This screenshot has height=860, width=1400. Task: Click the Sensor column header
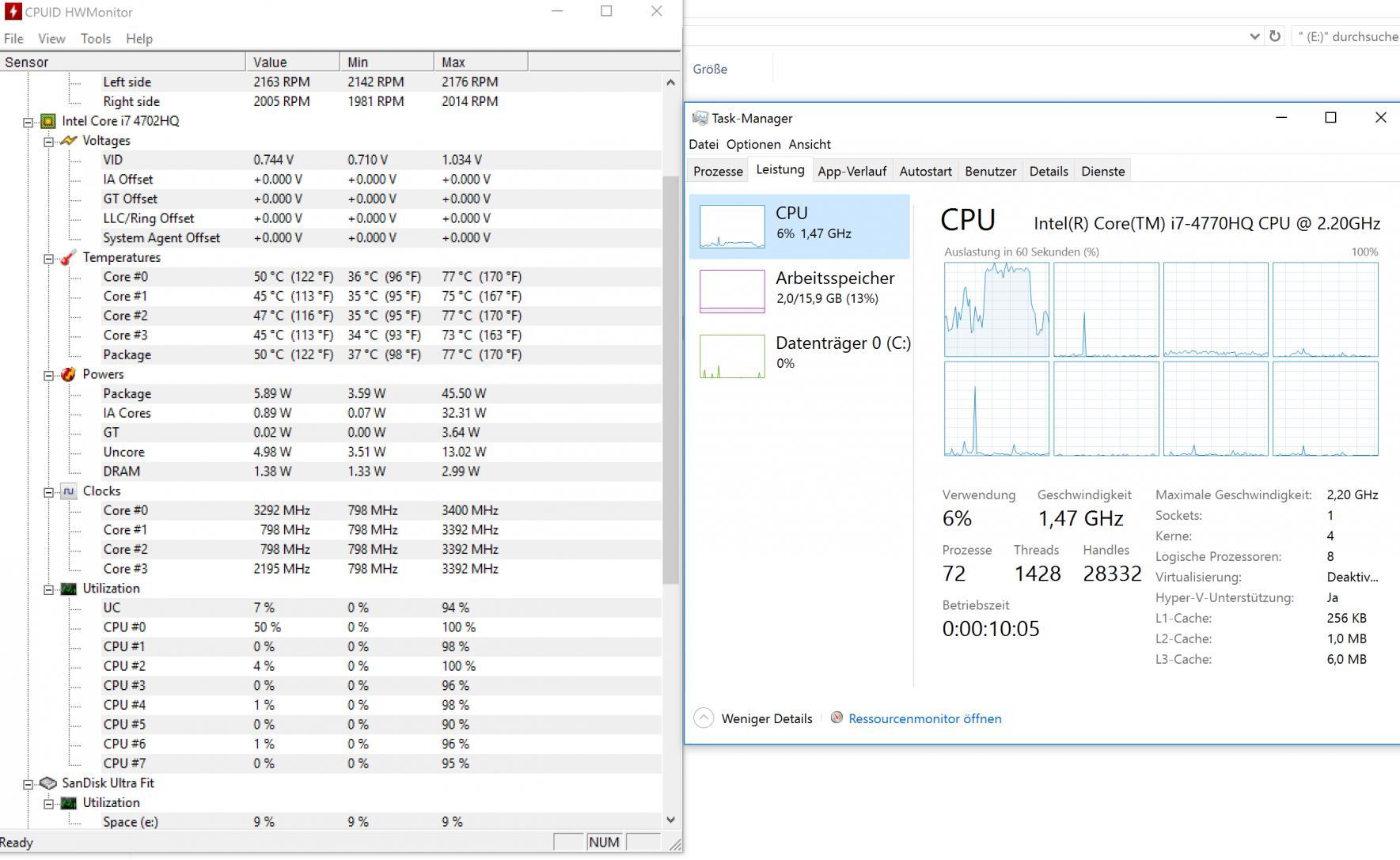click(x=123, y=63)
